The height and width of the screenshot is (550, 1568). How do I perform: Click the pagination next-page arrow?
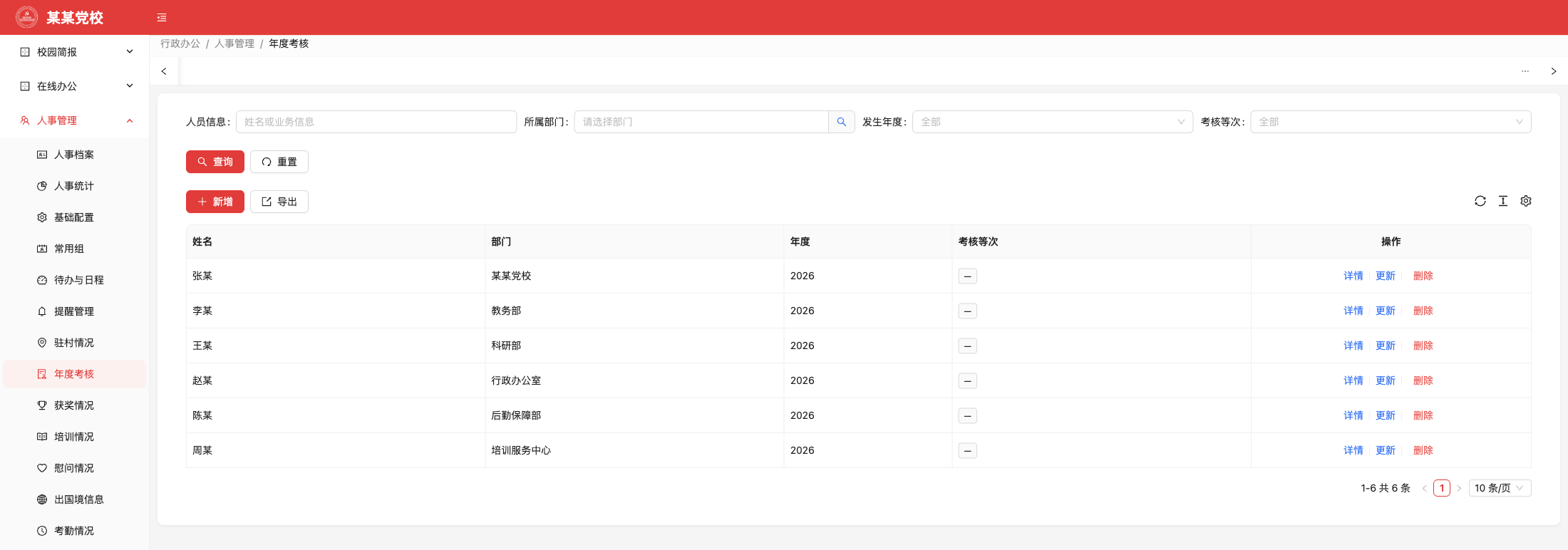click(1459, 488)
